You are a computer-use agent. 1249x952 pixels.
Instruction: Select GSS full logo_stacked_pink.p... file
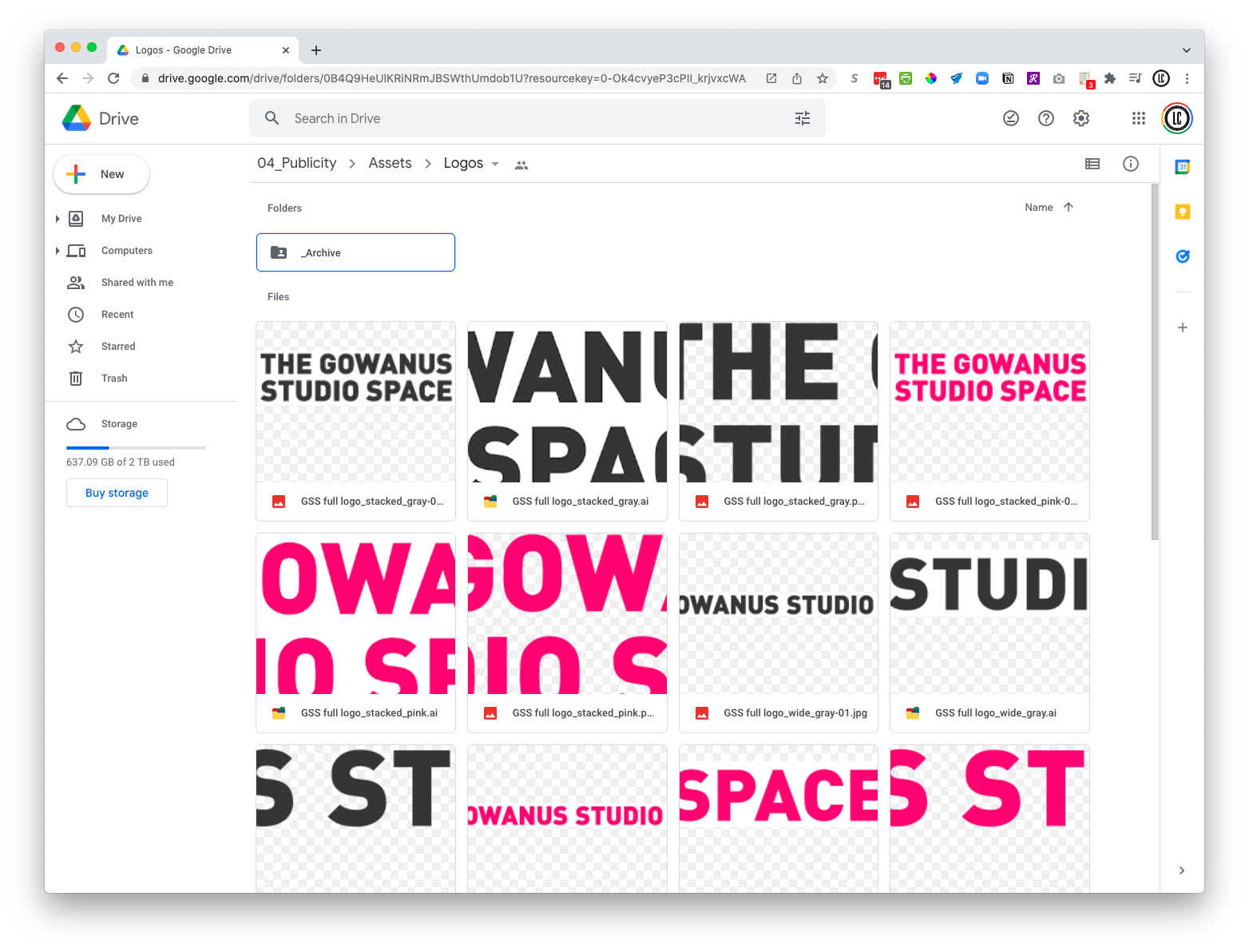(567, 633)
